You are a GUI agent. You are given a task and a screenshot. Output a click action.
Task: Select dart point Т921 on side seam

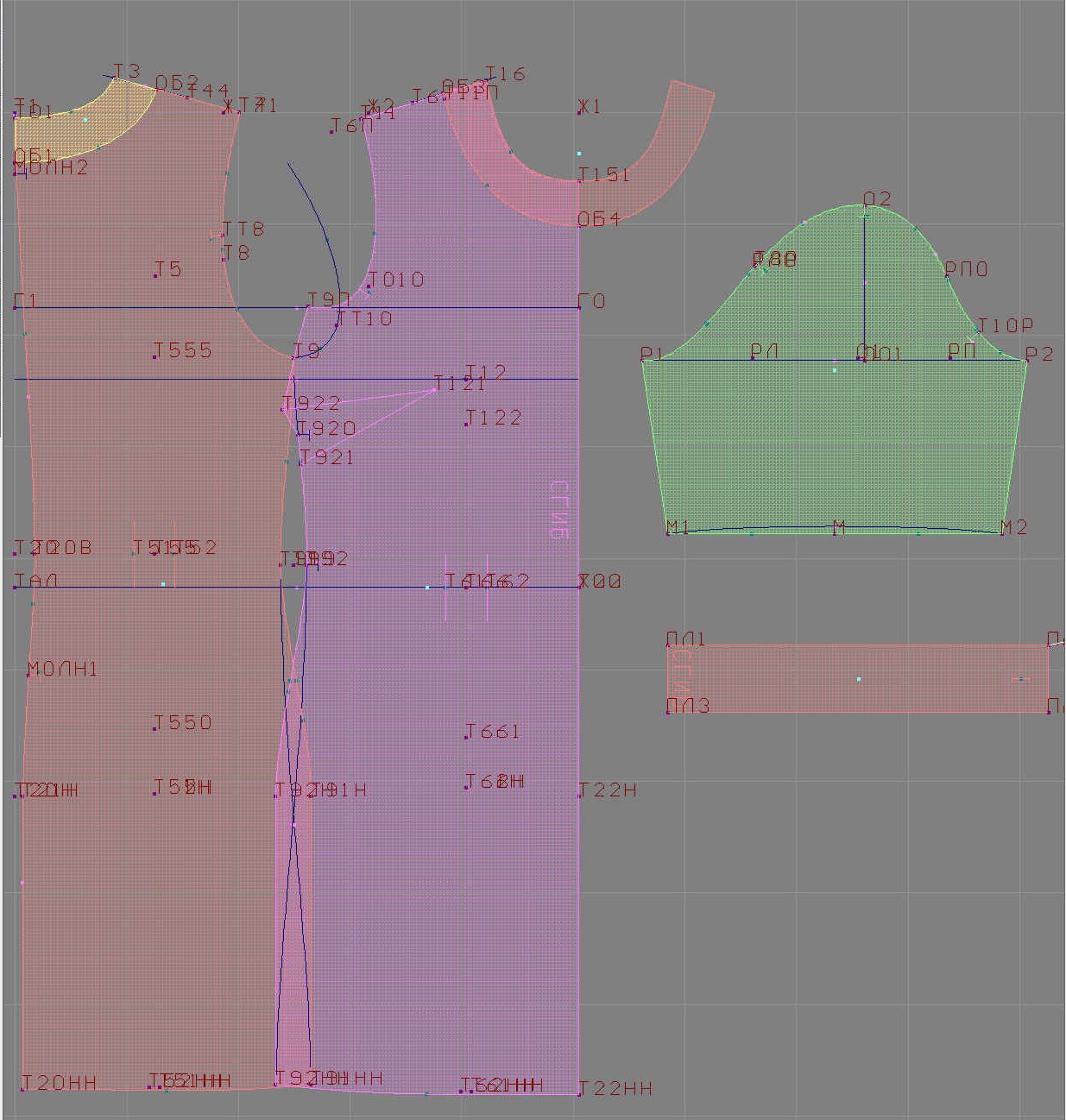[x=301, y=462]
